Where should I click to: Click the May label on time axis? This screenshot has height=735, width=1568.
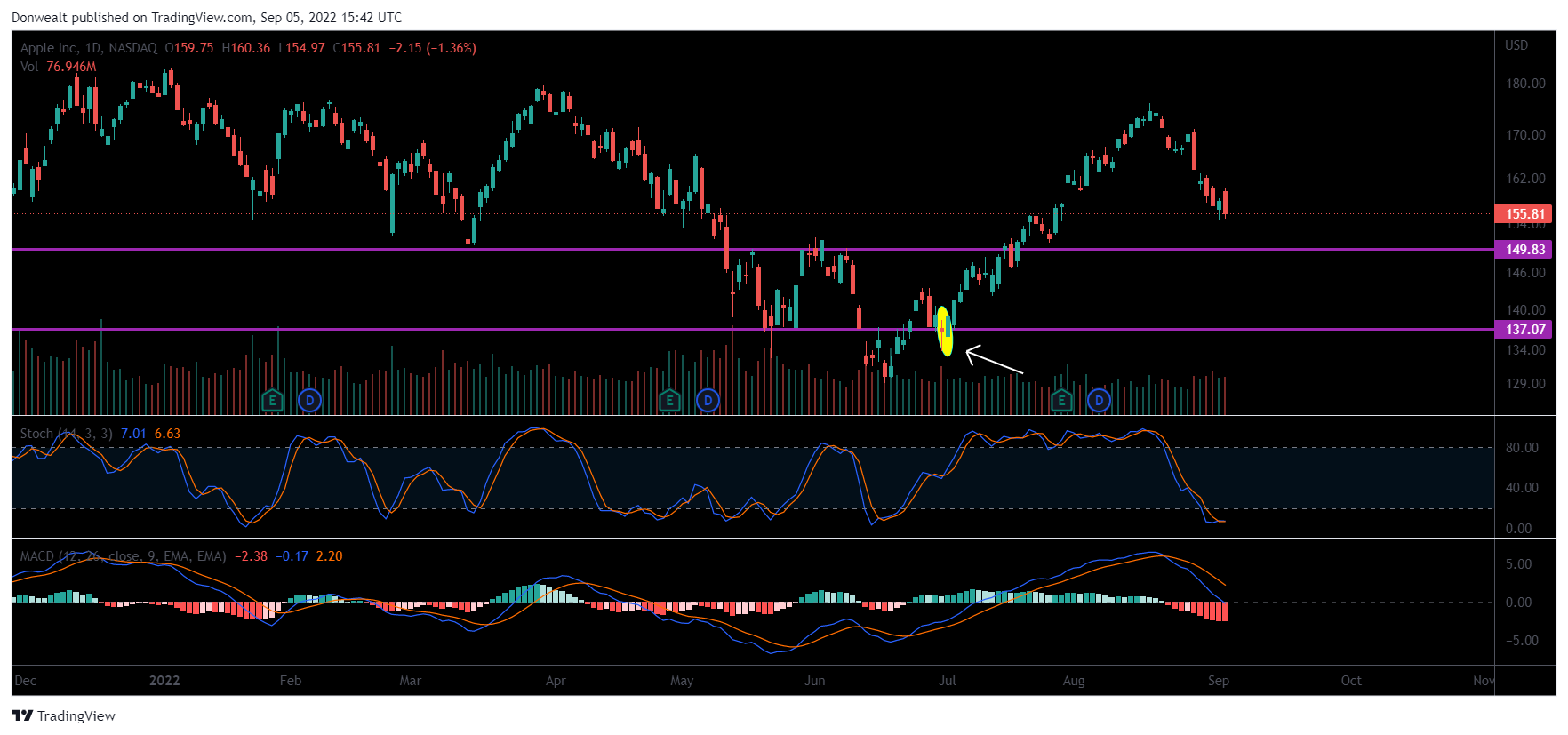coord(682,681)
